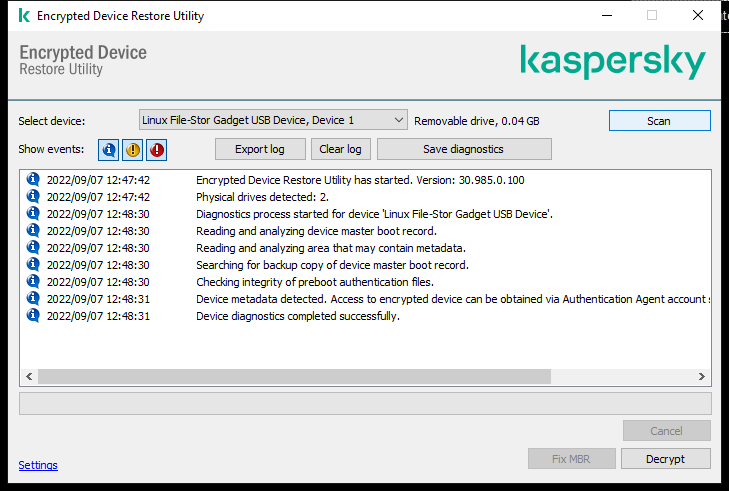Image resolution: width=729 pixels, height=491 pixels.
Task: Click the Decrypt button
Action: [665, 459]
